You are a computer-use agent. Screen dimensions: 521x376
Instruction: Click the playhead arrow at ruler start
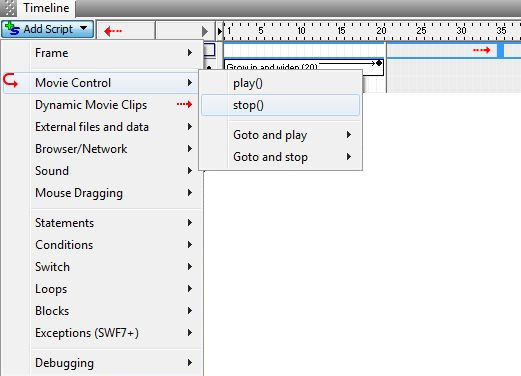220,31
